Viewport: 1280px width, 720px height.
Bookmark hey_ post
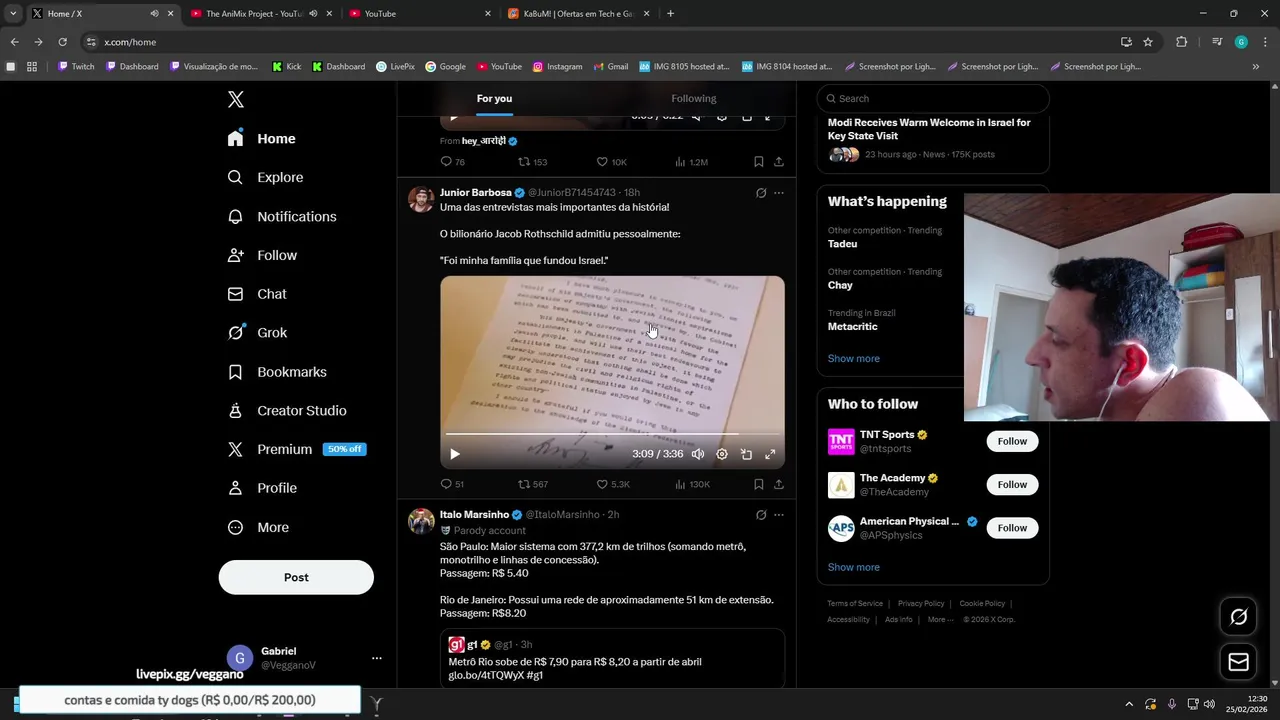pyautogui.click(x=759, y=162)
